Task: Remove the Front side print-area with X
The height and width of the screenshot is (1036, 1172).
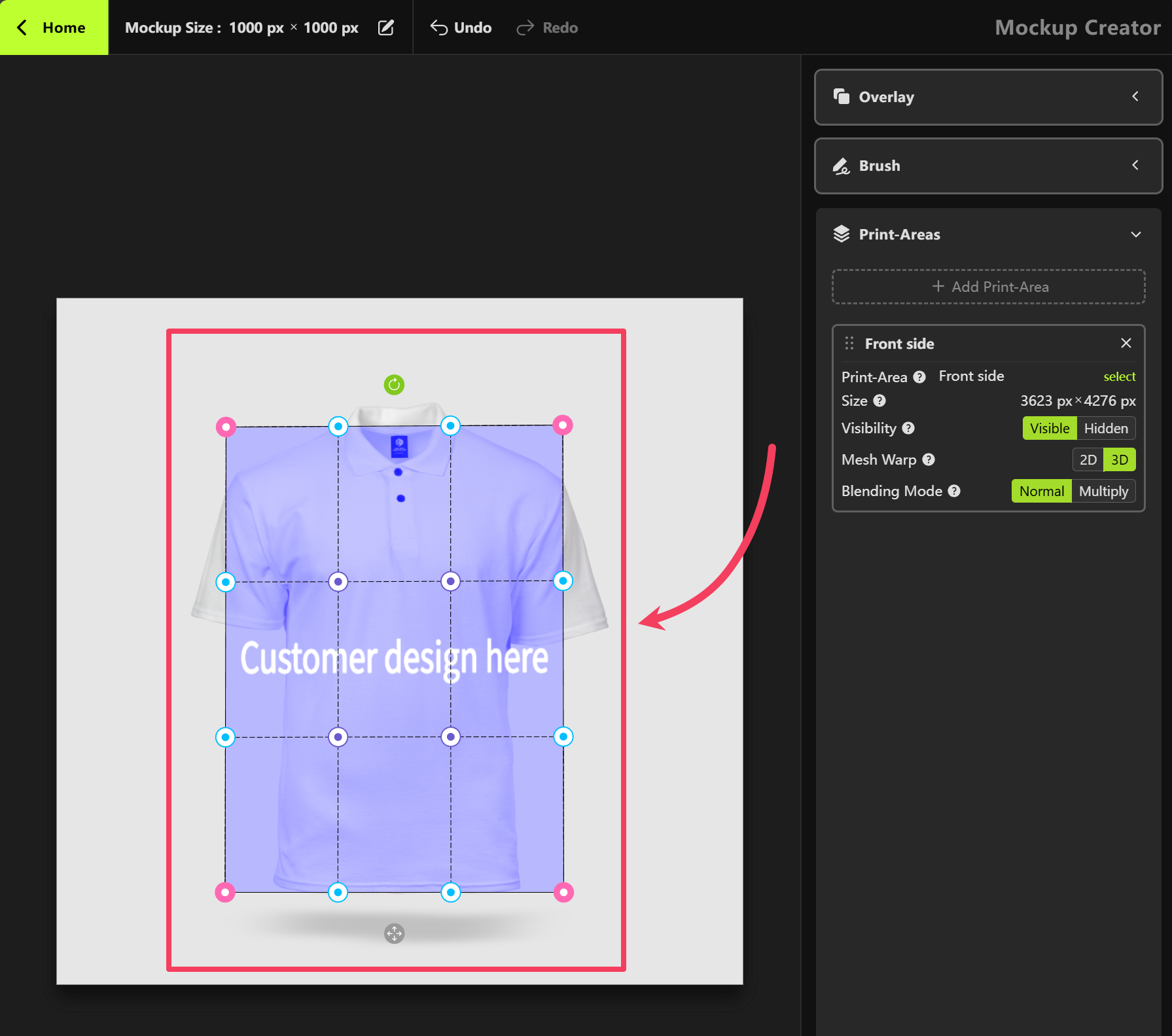Action: 1126,343
